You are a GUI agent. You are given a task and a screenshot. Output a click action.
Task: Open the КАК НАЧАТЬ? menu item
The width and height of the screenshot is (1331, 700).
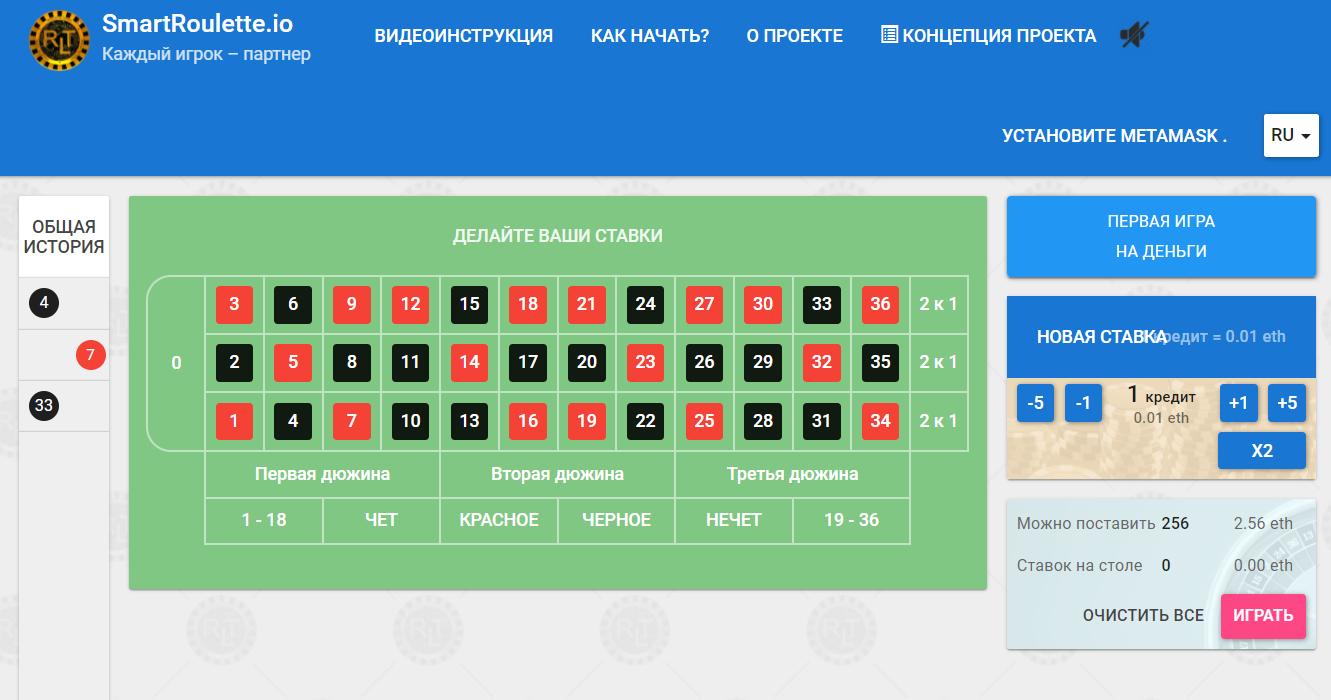tap(650, 36)
